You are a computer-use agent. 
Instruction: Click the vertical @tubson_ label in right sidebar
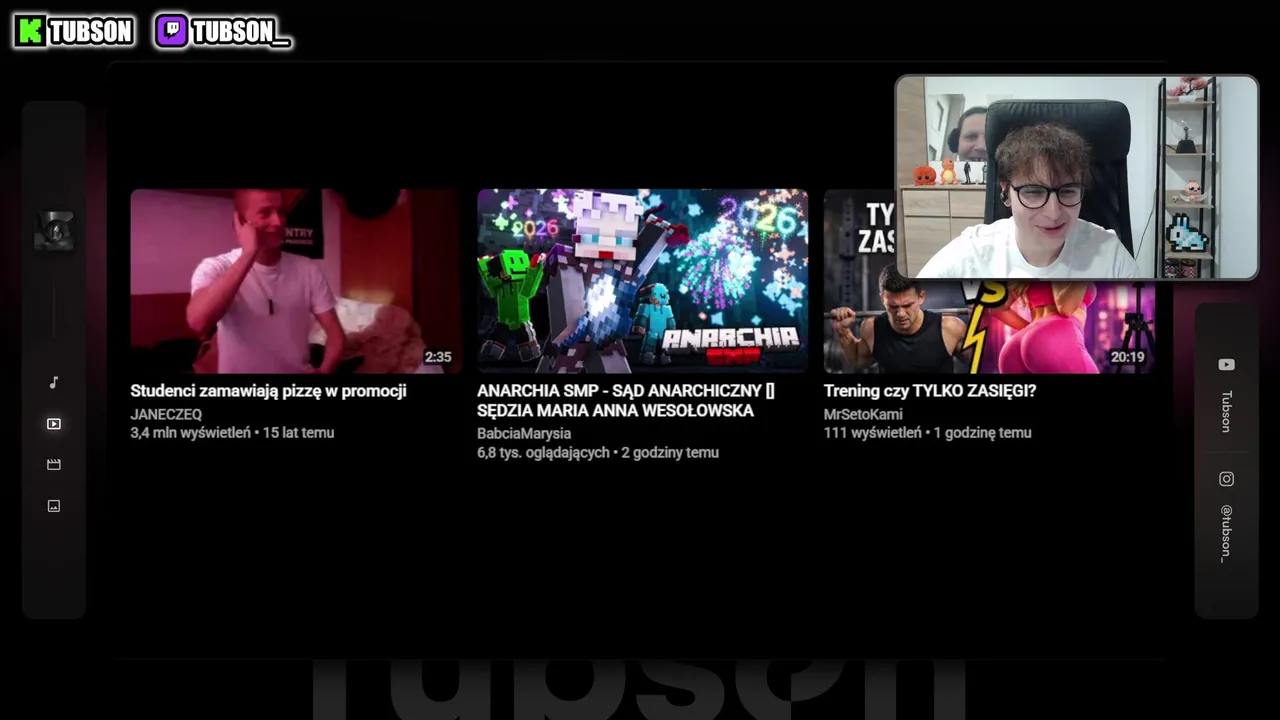click(1226, 534)
